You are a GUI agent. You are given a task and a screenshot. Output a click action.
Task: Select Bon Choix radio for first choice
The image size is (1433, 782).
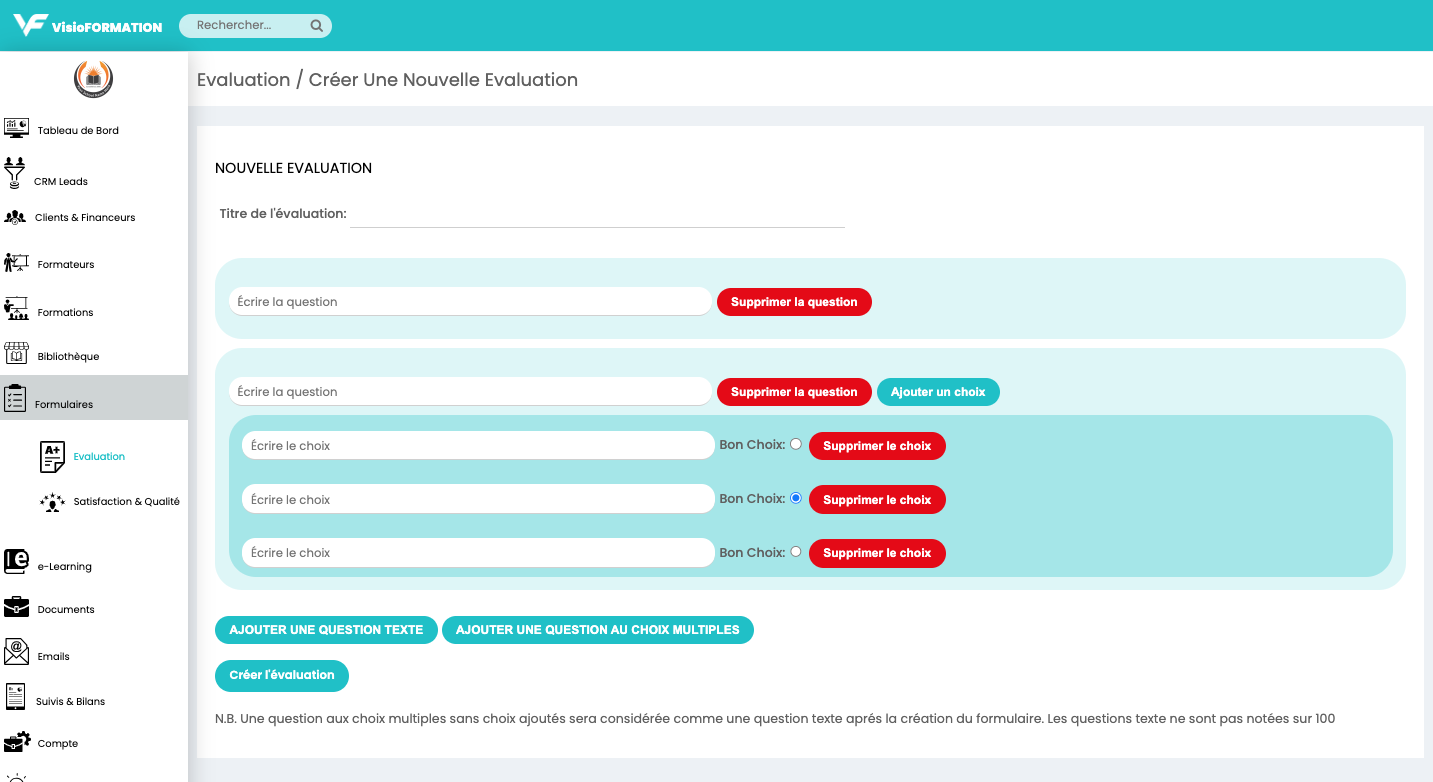[x=796, y=444]
